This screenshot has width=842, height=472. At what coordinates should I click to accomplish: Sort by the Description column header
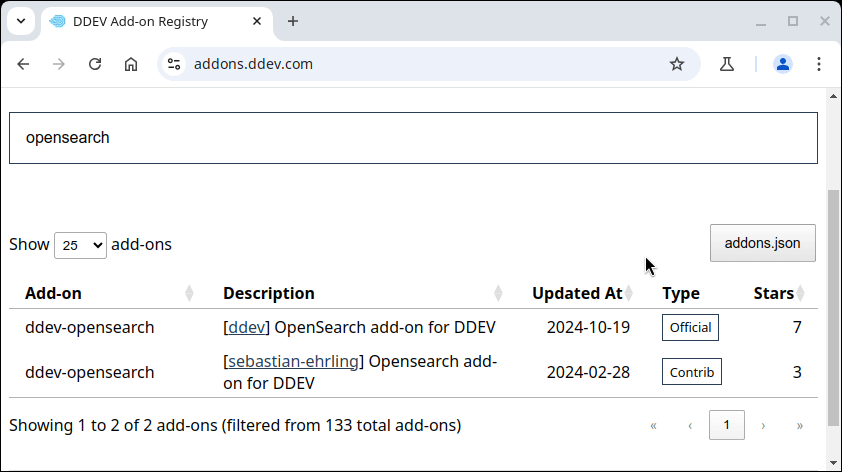click(269, 293)
